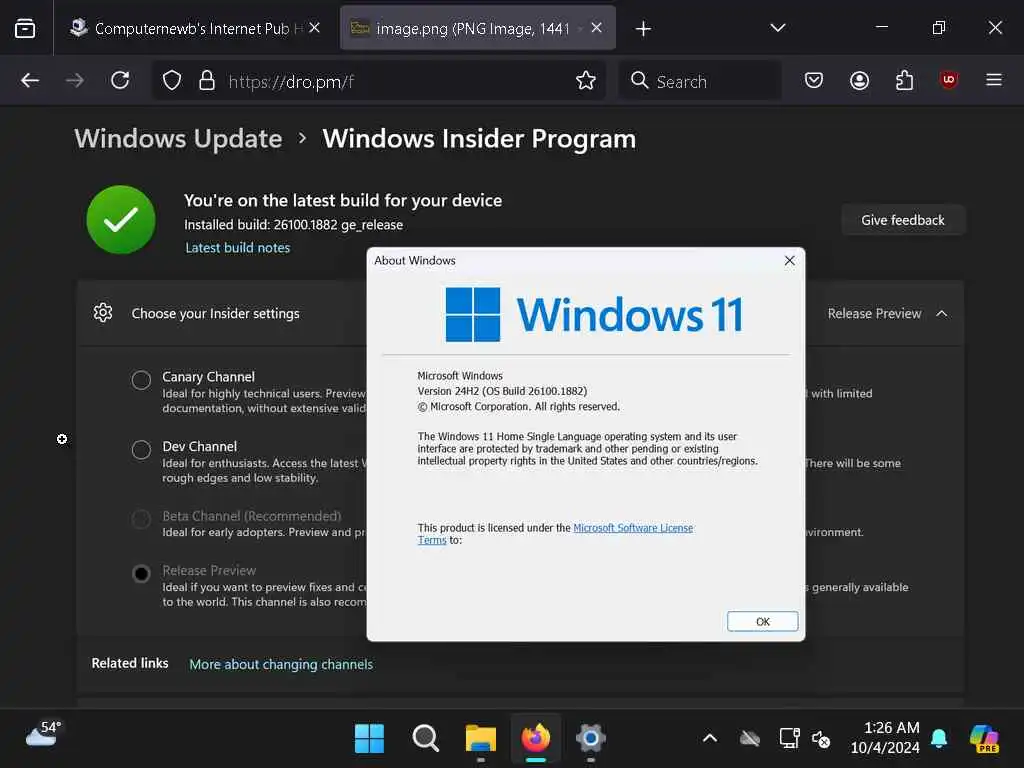Click 'Version 24H2 (OS Build 26100.1882)' text
The image size is (1024, 768).
click(502, 391)
